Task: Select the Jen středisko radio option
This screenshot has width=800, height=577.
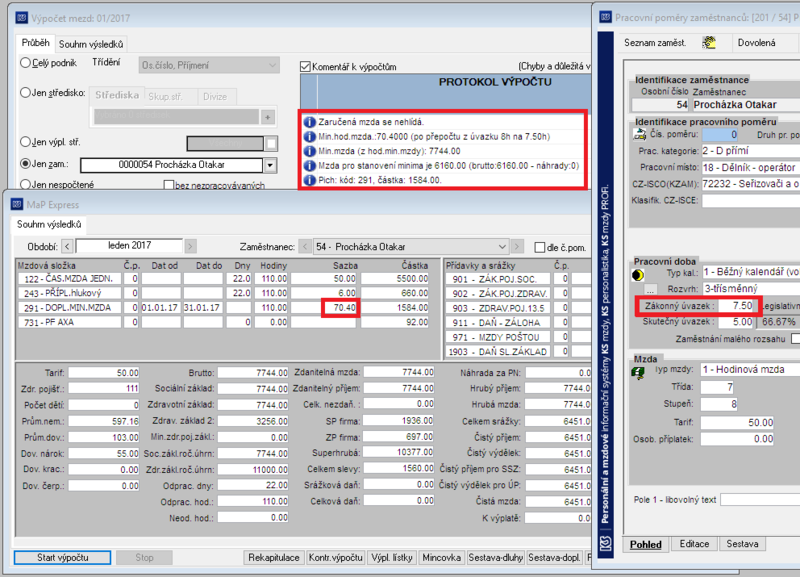Action: tap(25, 93)
